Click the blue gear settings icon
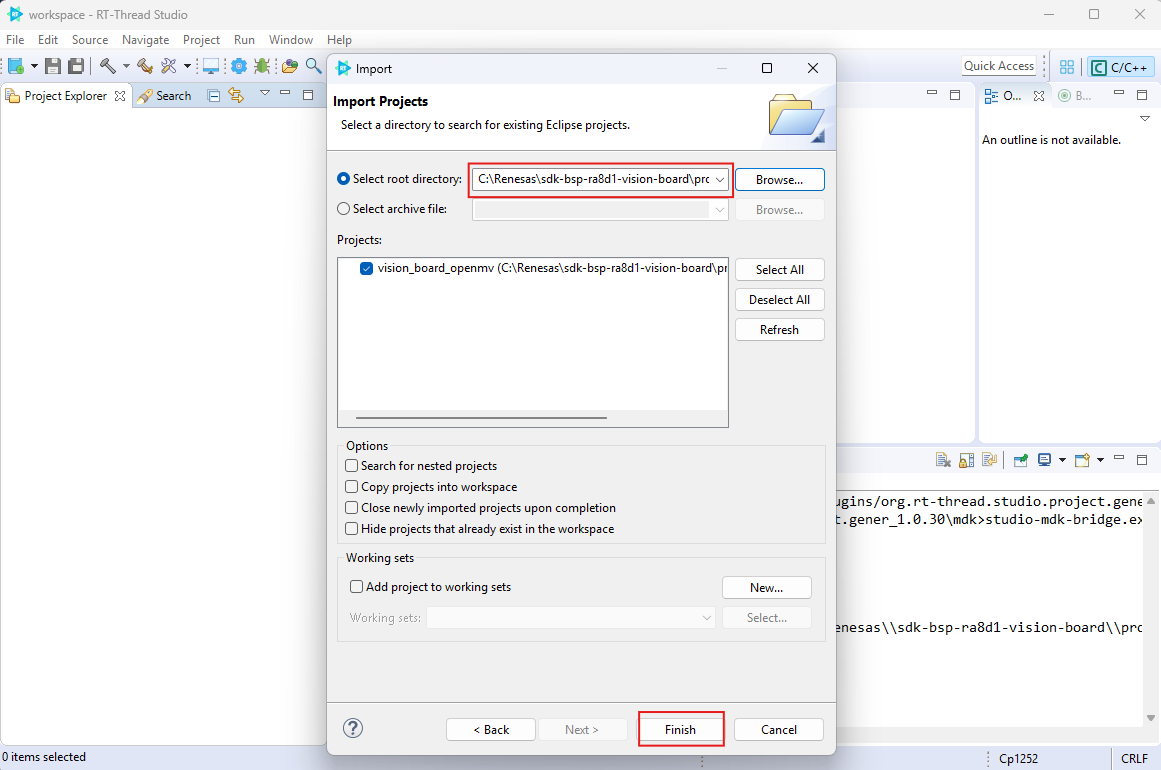The width and height of the screenshot is (1161, 770). 239,66
